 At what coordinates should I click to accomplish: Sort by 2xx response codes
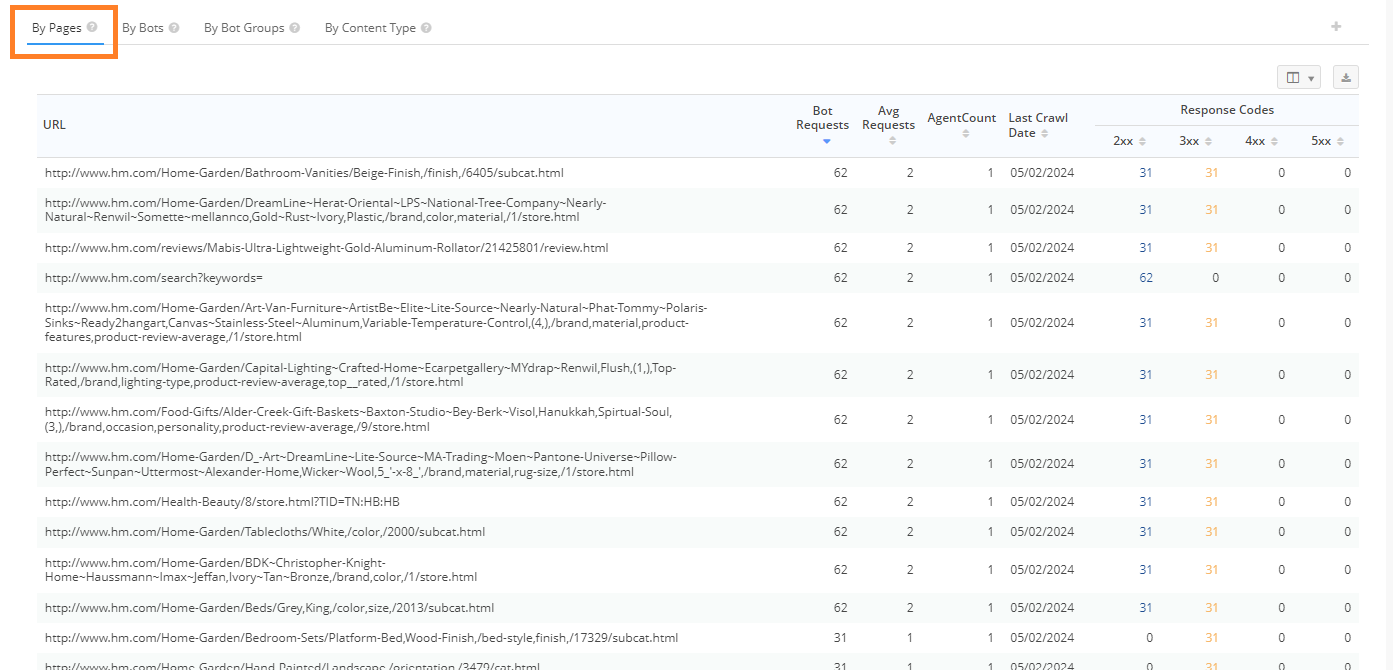(x=1142, y=142)
